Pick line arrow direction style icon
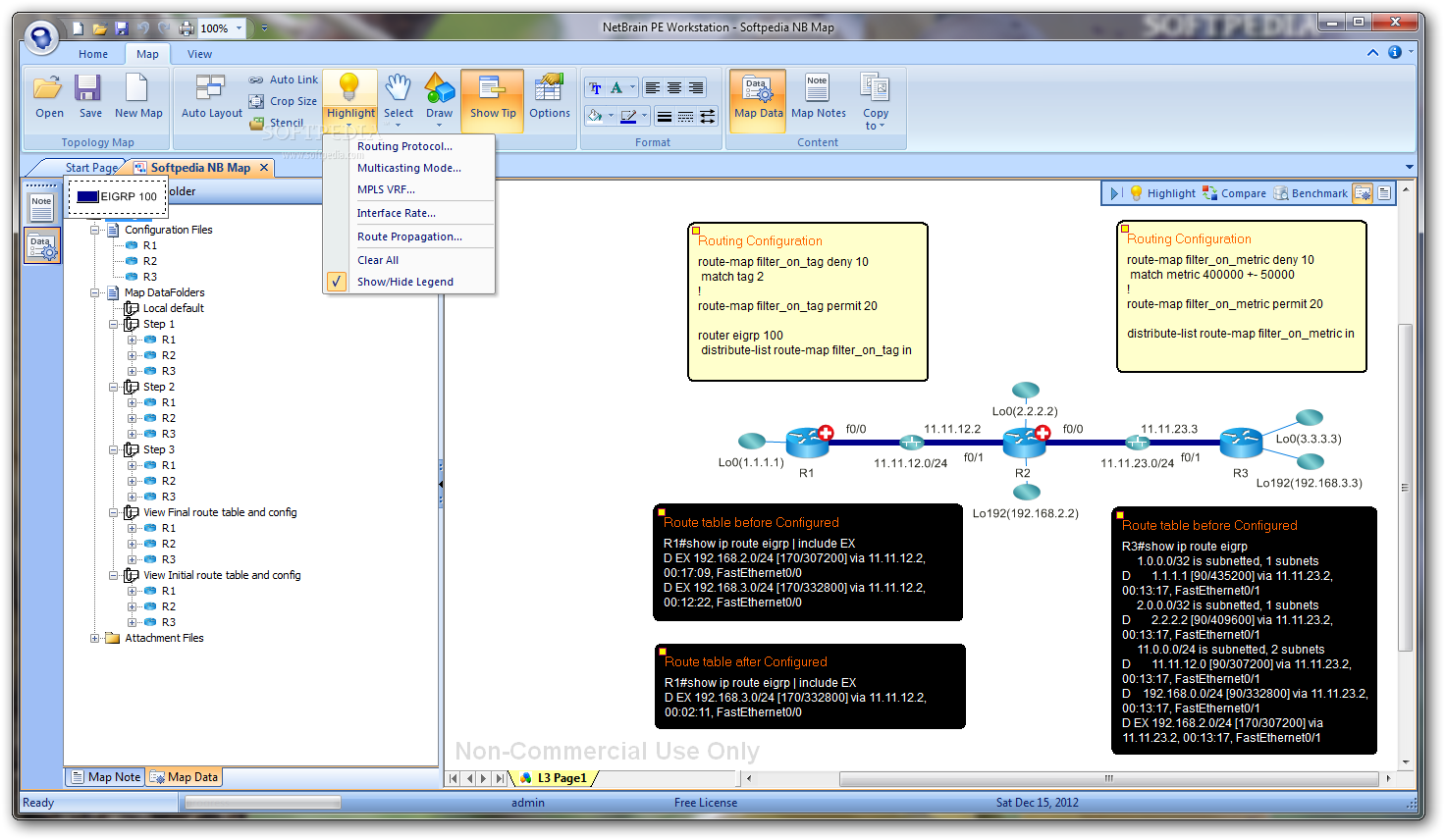 point(708,117)
